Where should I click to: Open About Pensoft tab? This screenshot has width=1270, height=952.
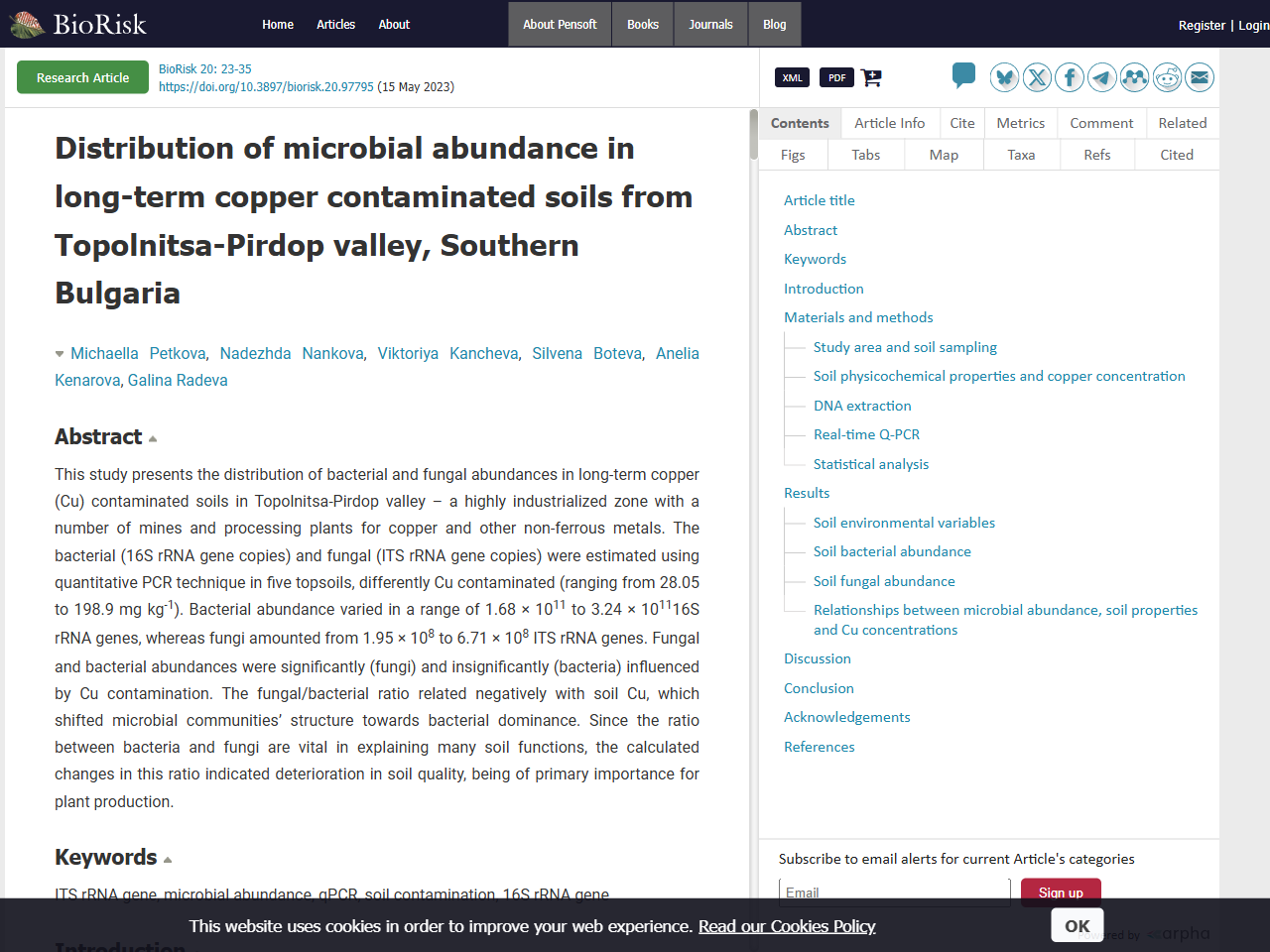click(x=560, y=24)
